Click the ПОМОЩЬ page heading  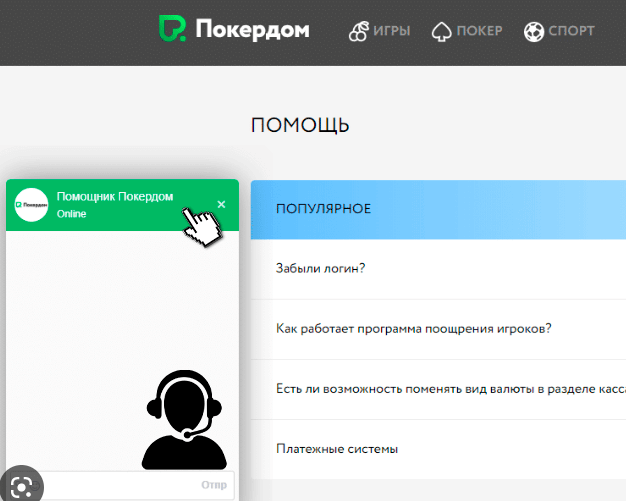[x=300, y=125]
